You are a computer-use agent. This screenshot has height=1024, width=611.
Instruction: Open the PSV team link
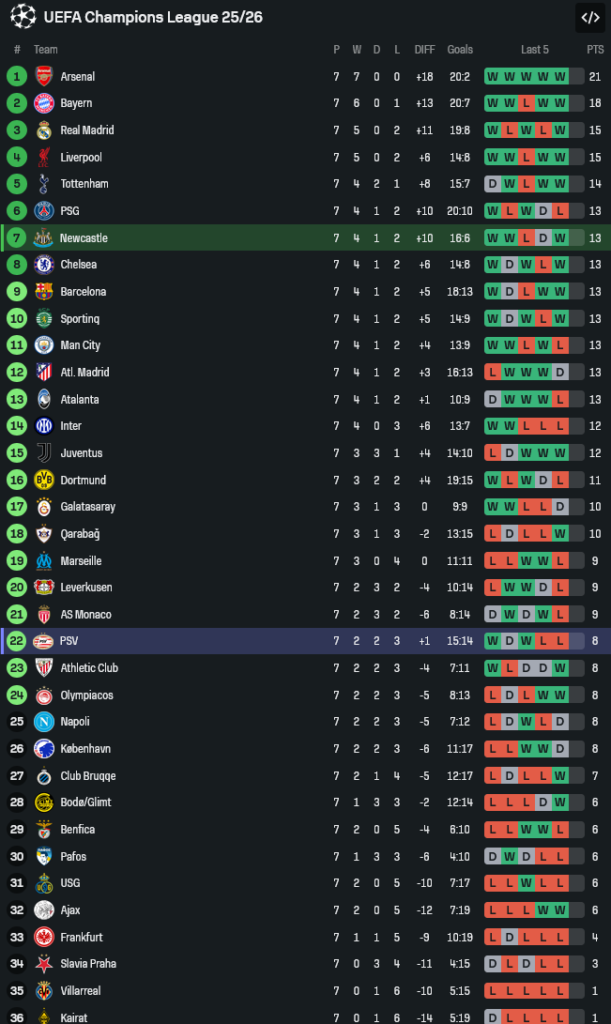pos(69,641)
